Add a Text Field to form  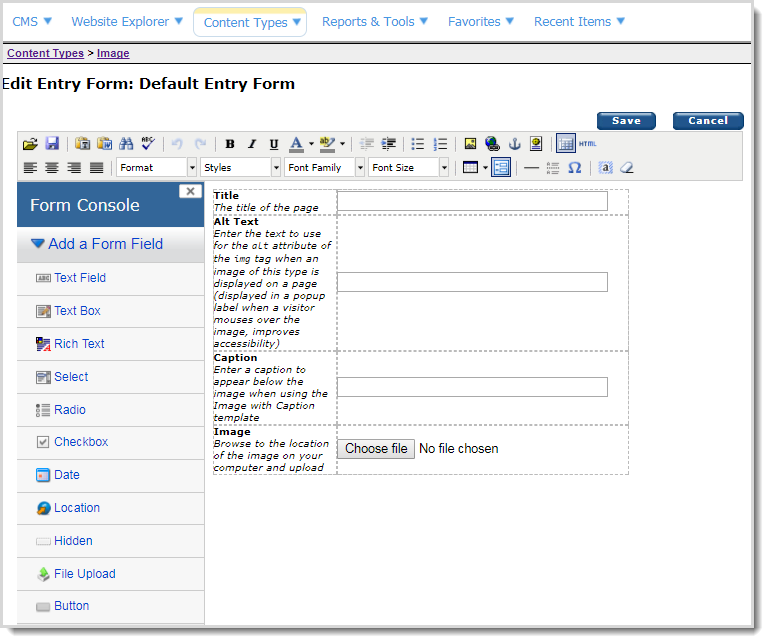point(111,279)
